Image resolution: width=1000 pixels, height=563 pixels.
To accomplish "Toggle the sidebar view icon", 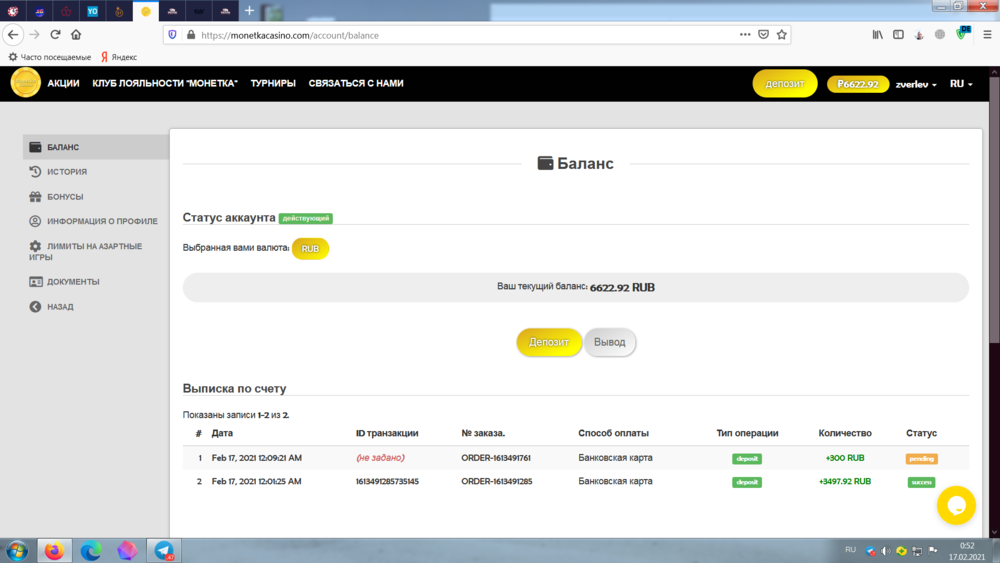I will pyautogui.click(x=898, y=34).
